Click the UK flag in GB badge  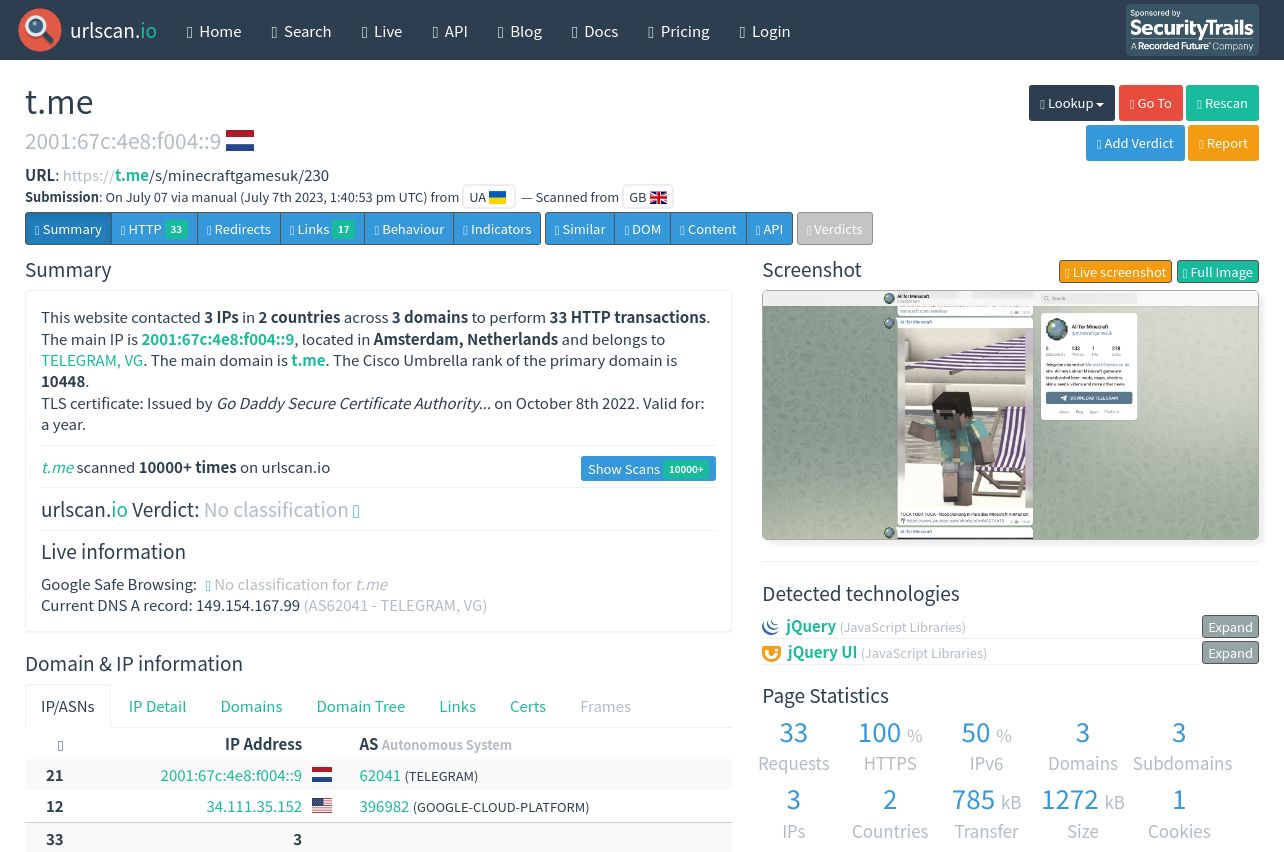coord(658,197)
